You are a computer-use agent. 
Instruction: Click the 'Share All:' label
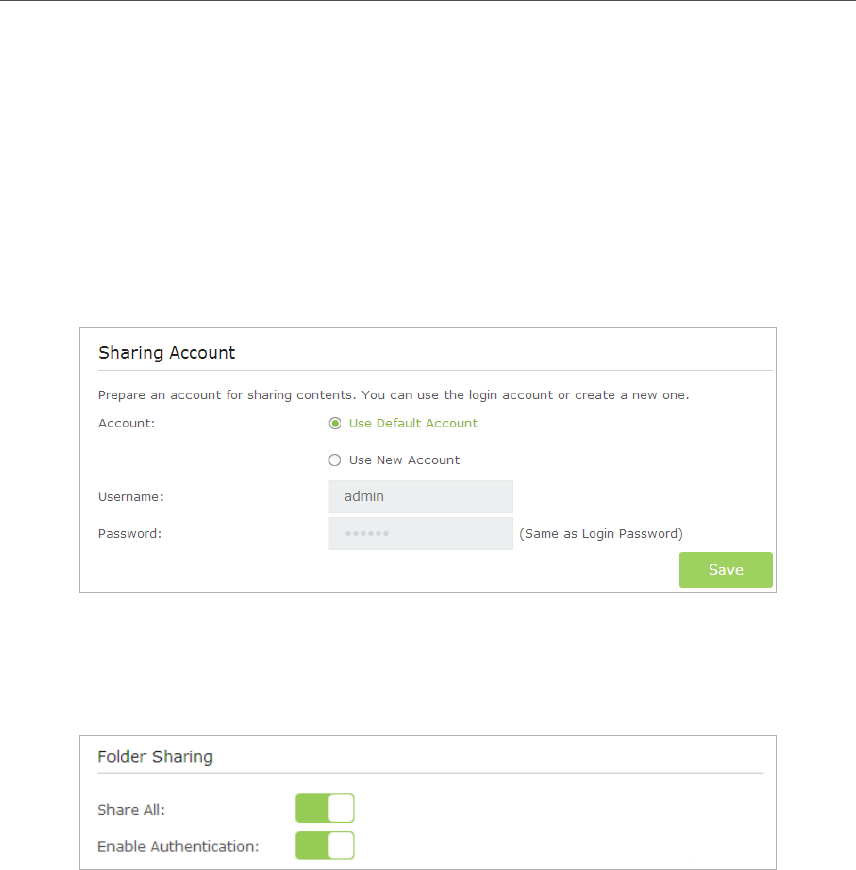click(x=131, y=809)
